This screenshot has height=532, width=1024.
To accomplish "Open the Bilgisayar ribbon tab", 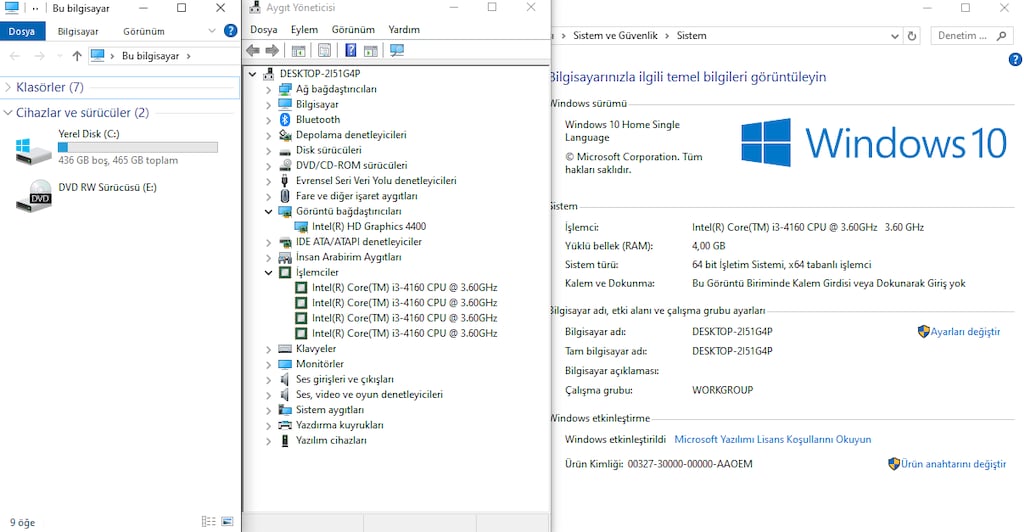I will pos(78,31).
